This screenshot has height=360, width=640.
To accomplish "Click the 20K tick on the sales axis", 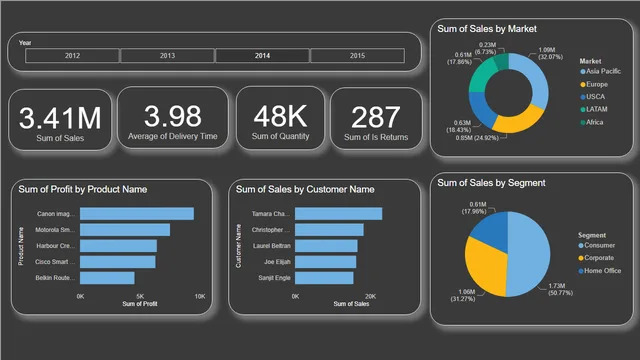I will pos(370,296).
